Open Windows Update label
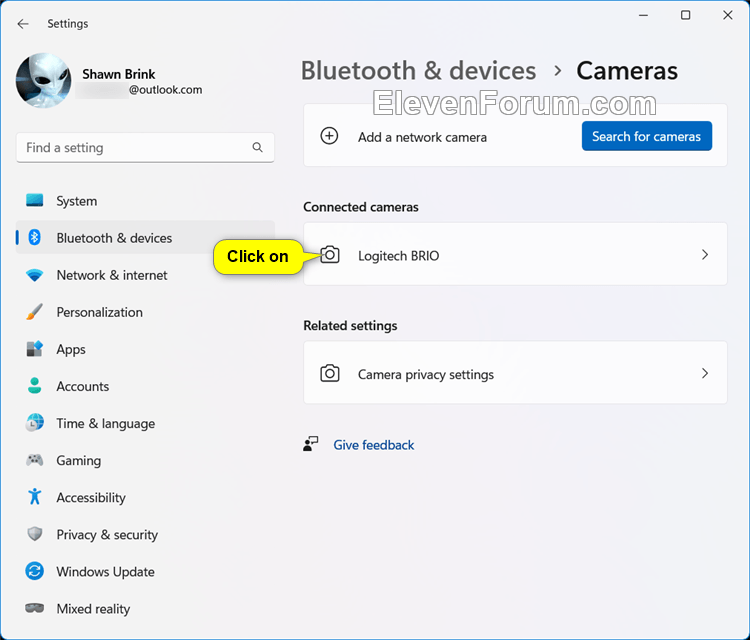The width and height of the screenshot is (750, 640). point(105,572)
